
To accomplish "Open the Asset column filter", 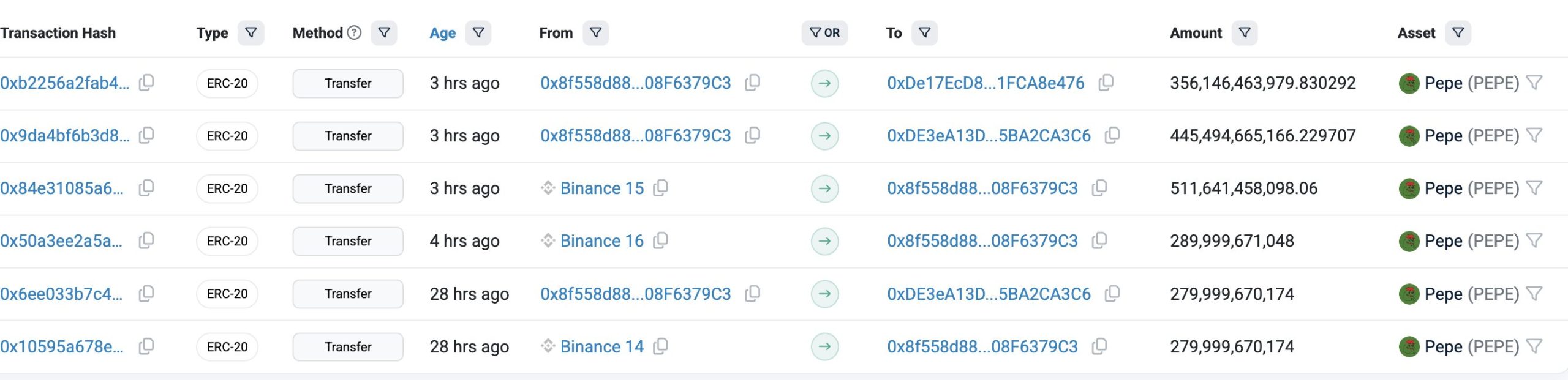I will click(x=1458, y=33).
